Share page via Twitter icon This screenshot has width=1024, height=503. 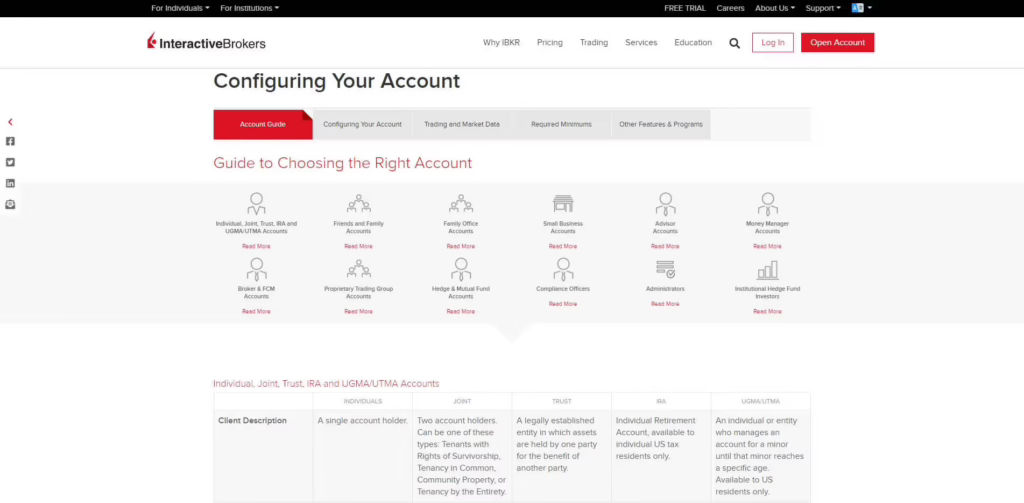(10, 162)
